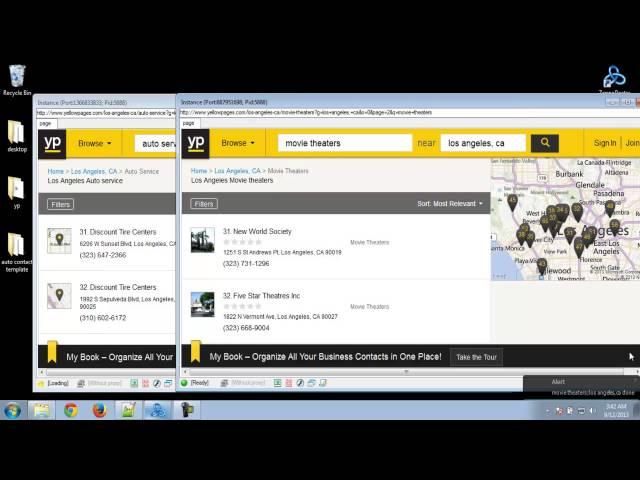Click Filters button in movie theaters window

click(x=204, y=204)
